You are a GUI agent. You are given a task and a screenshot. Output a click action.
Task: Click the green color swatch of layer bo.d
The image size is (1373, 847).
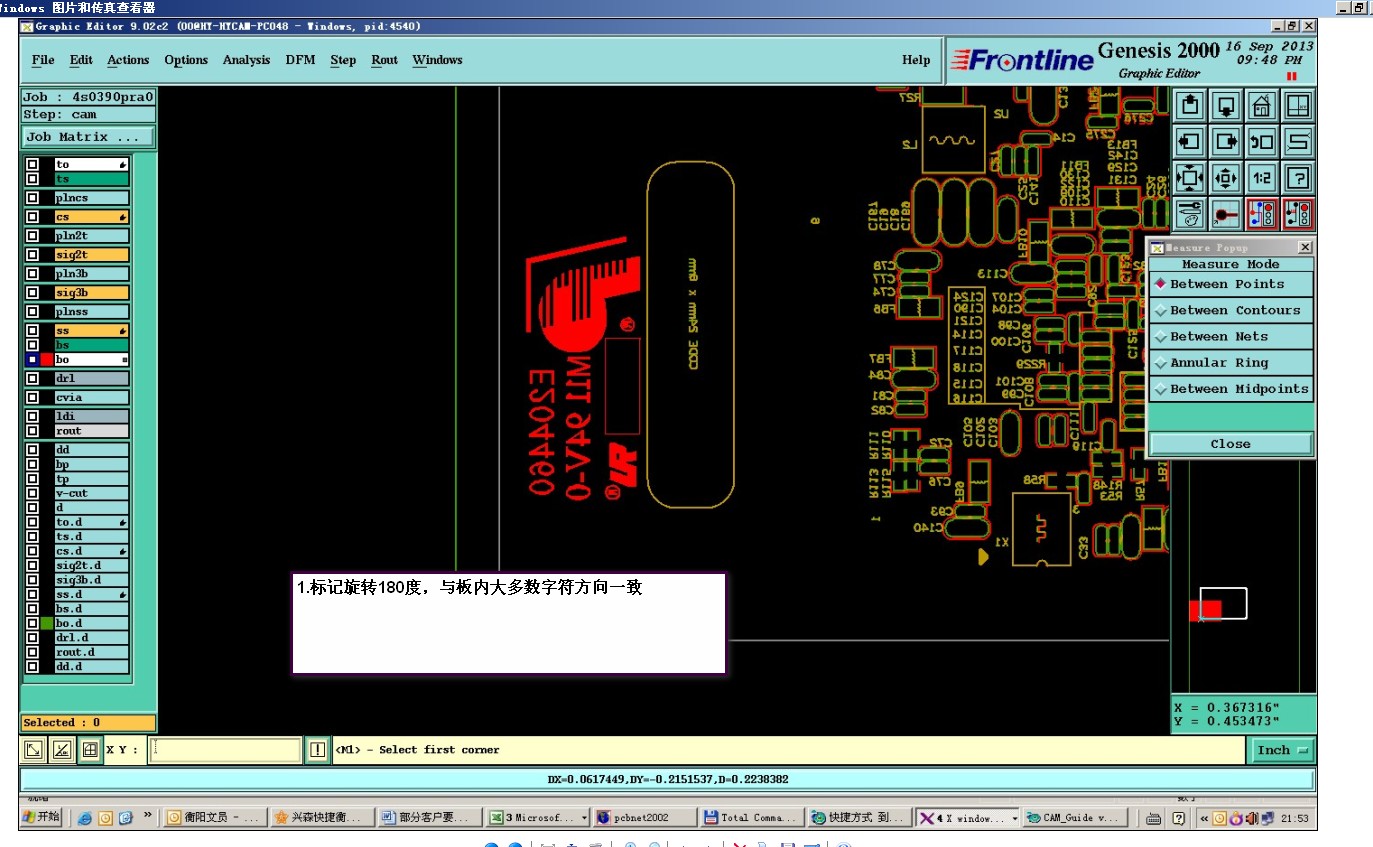click(x=47, y=623)
